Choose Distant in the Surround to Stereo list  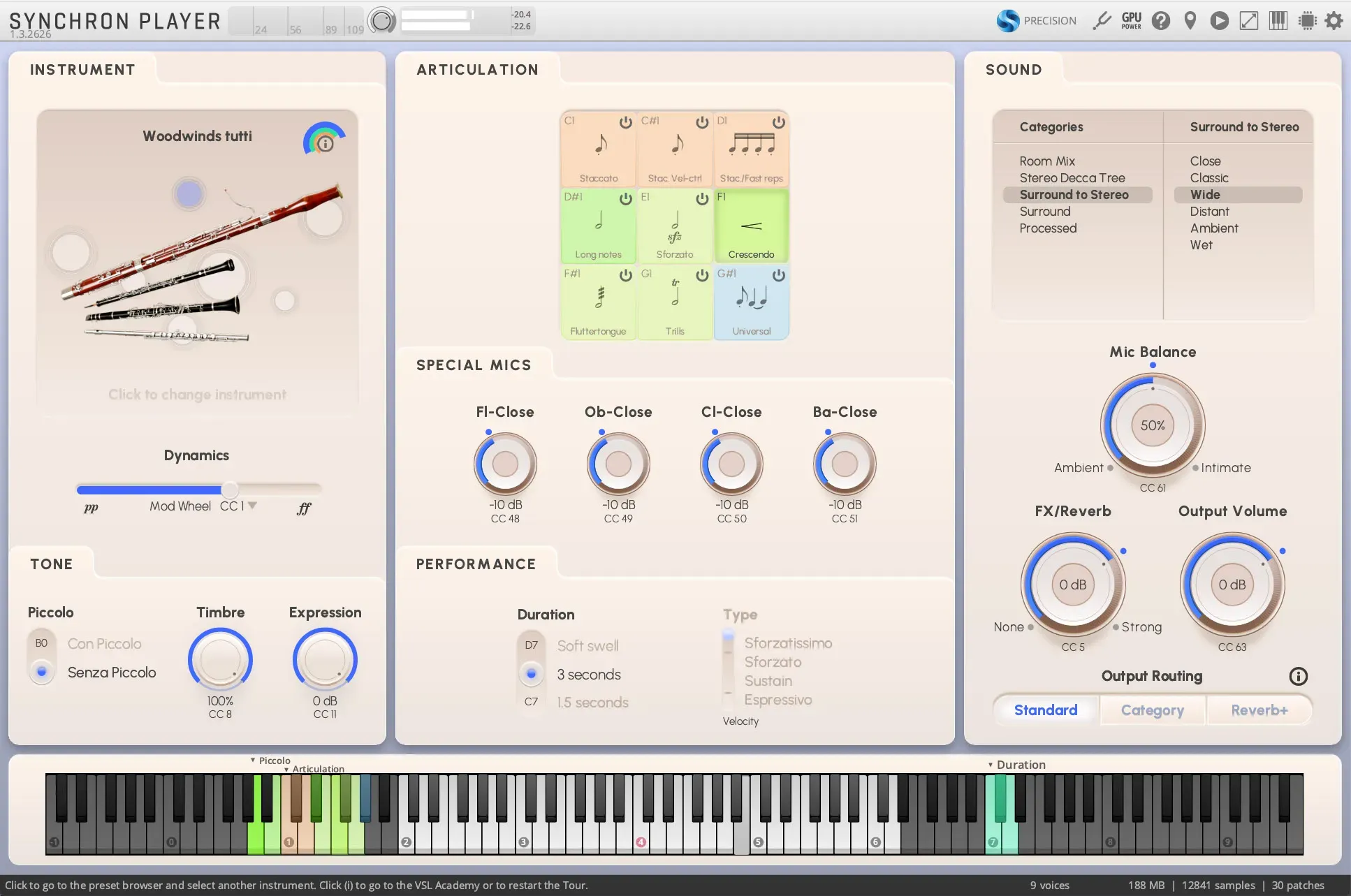tap(1210, 211)
